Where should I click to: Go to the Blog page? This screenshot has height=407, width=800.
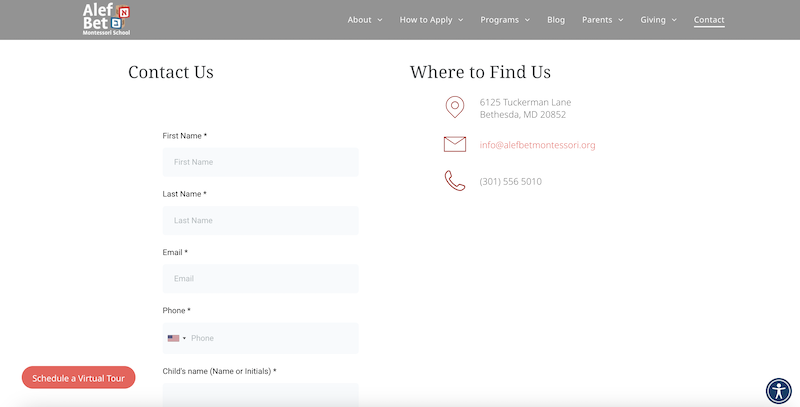point(556,20)
